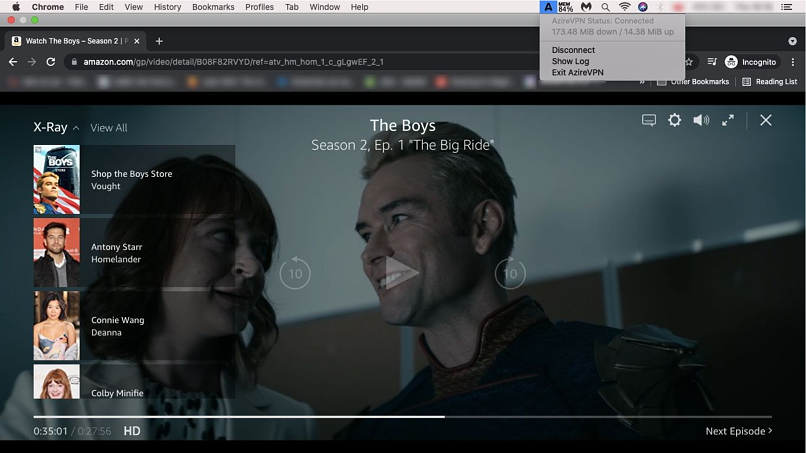Open the Malwarebytes menu bar icon
Image resolution: width=806 pixels, height=453 pixels.
pyautogui.click(x=586, y=7)
